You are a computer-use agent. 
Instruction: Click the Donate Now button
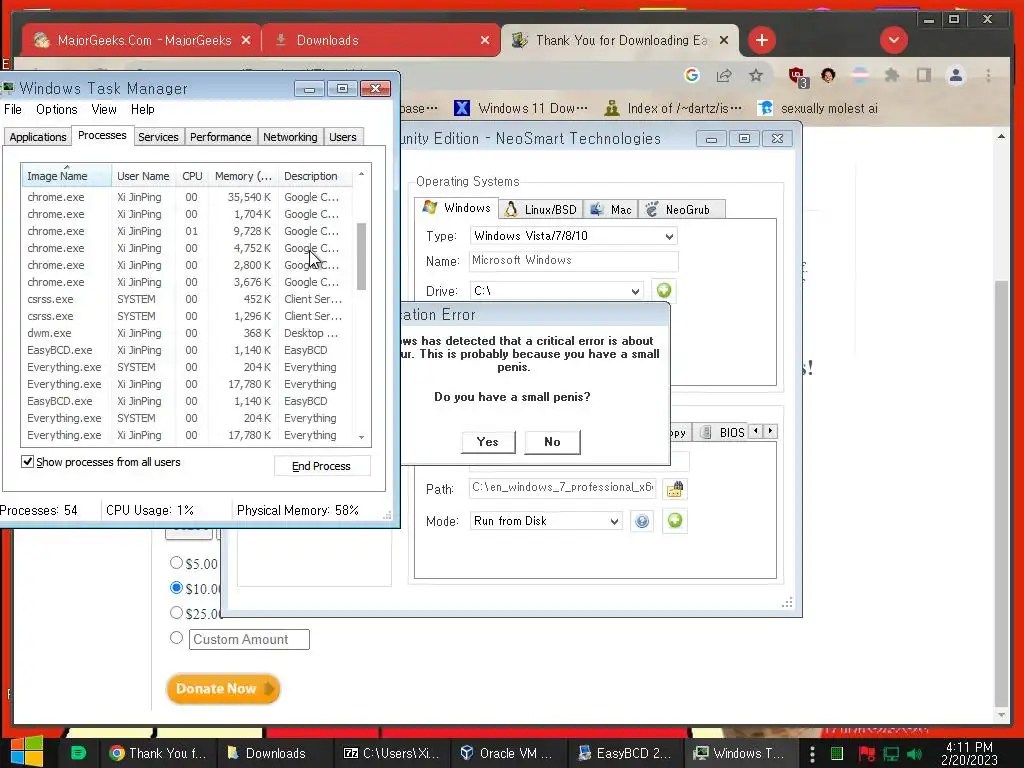click(223, 689)
